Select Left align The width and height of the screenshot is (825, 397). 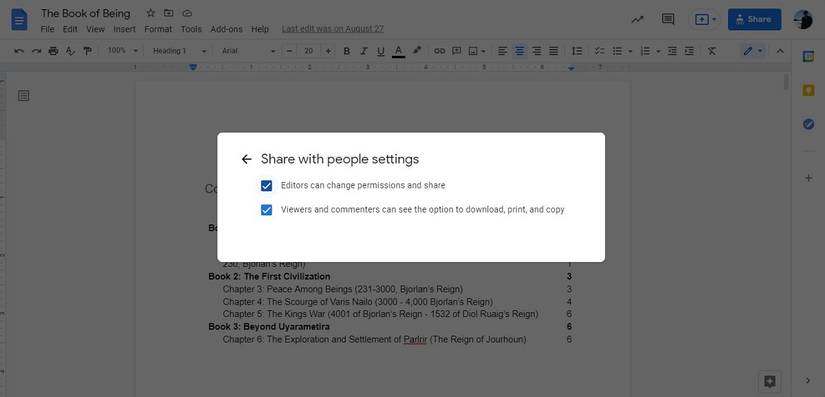(503, 51)
